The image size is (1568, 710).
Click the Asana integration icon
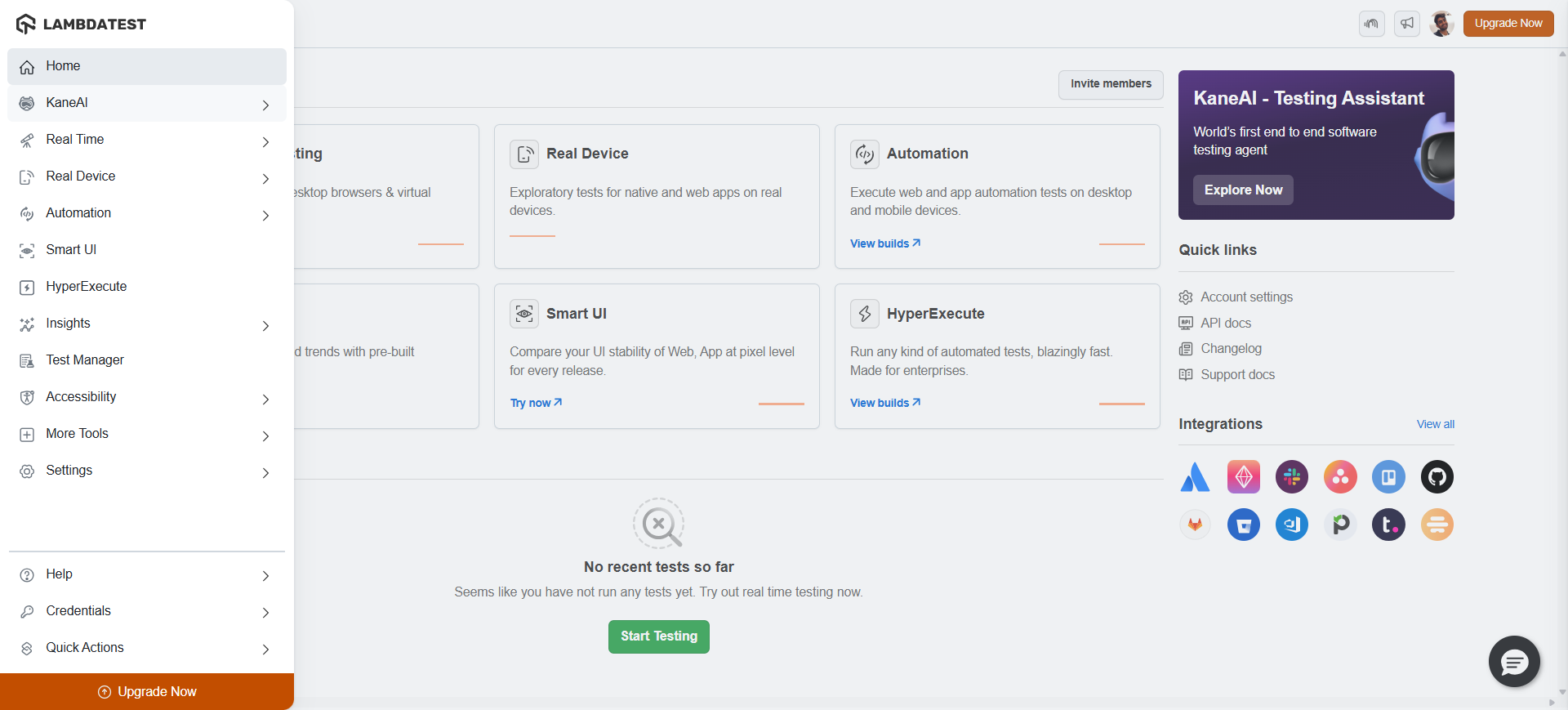[x=1340, y=477]
